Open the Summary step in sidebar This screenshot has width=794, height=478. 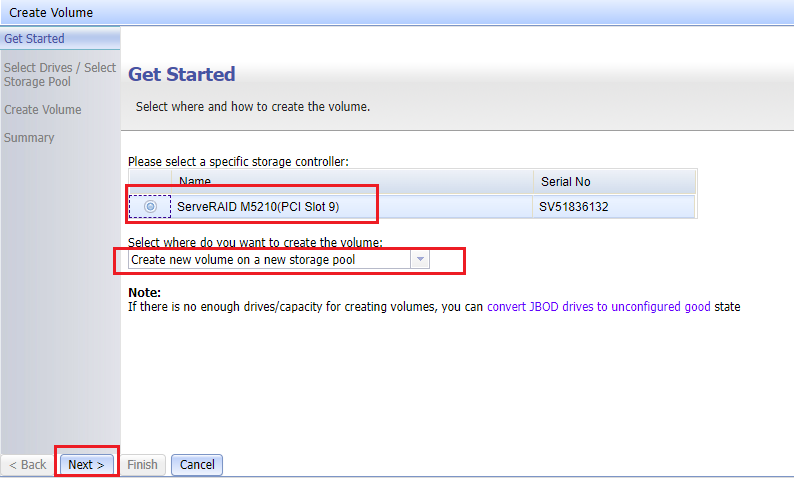(x=29, y=138)
